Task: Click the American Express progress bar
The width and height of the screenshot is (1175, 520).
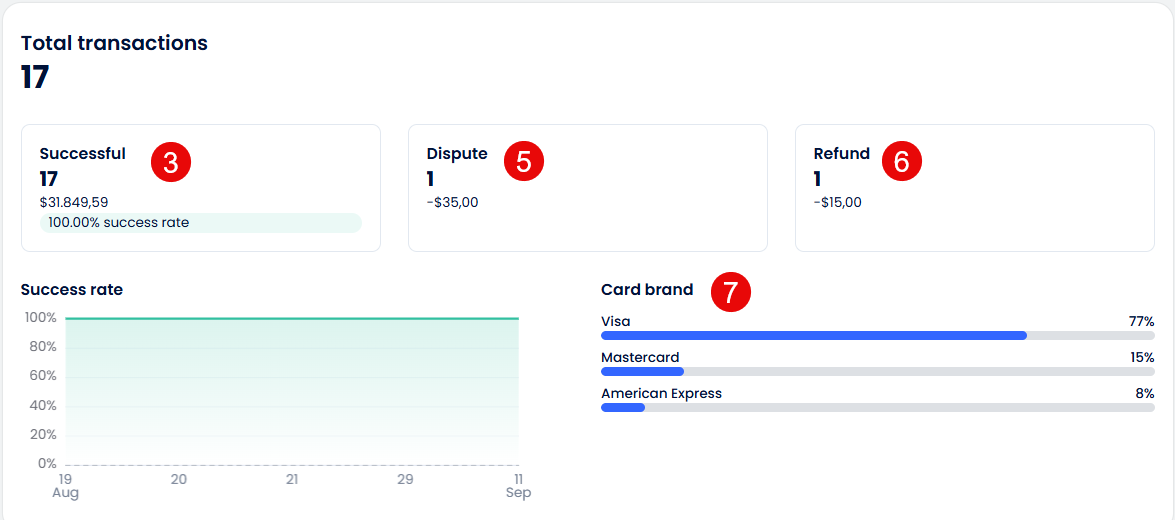Action: (877, 408)
